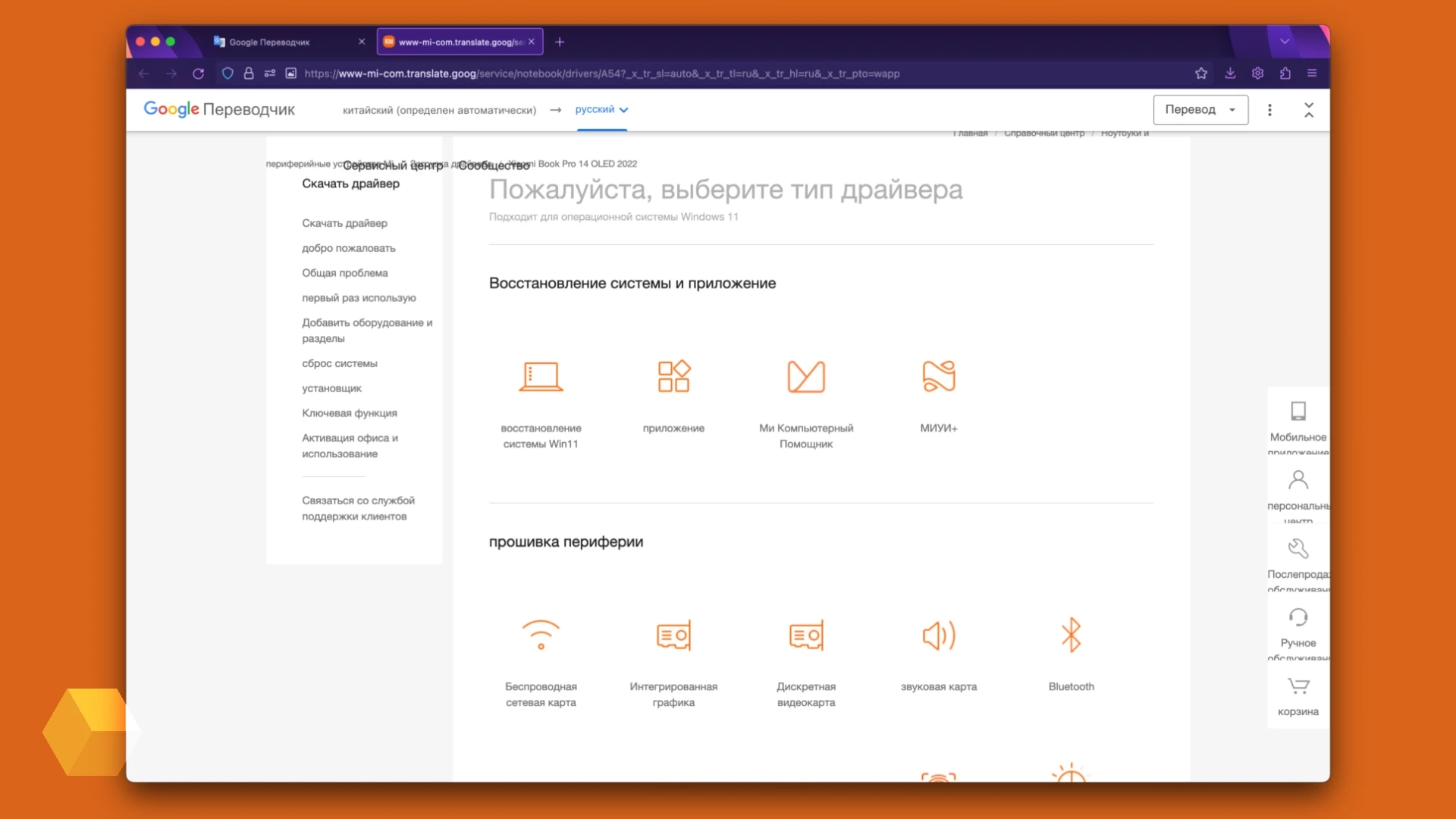This screenshot has width=1456, height=819.
Task: Open browser extensions puzzle icon
Action: tap(1285, 74)
